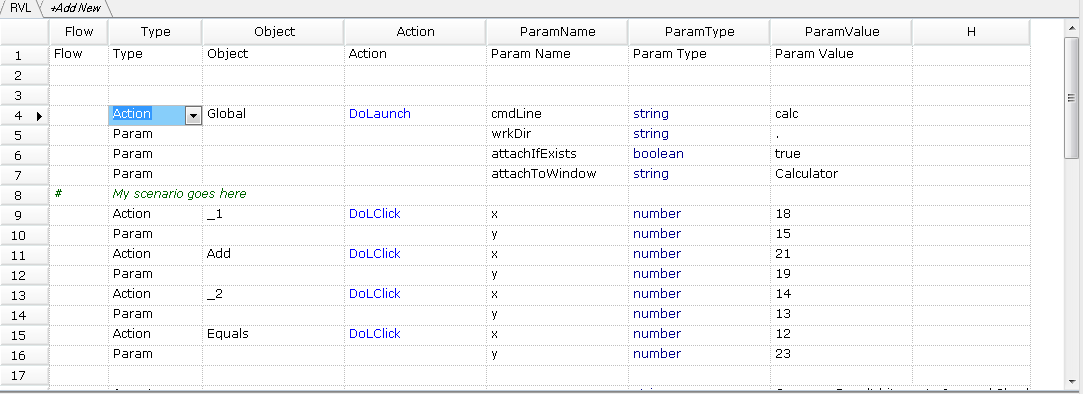Select the ParamName column header

click(x=557, y=32)
